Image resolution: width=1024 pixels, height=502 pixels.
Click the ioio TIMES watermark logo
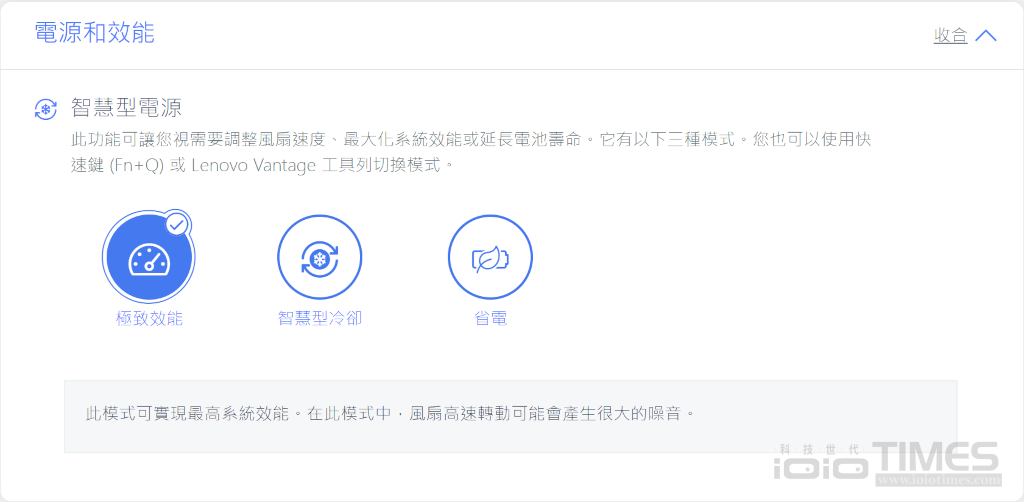pyautogui.click(x=887, y=463)
